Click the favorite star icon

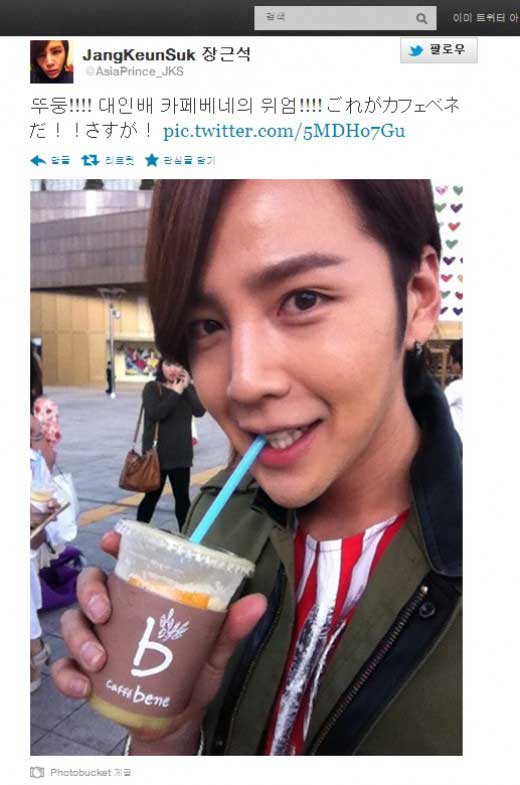(x=152, y=160)
